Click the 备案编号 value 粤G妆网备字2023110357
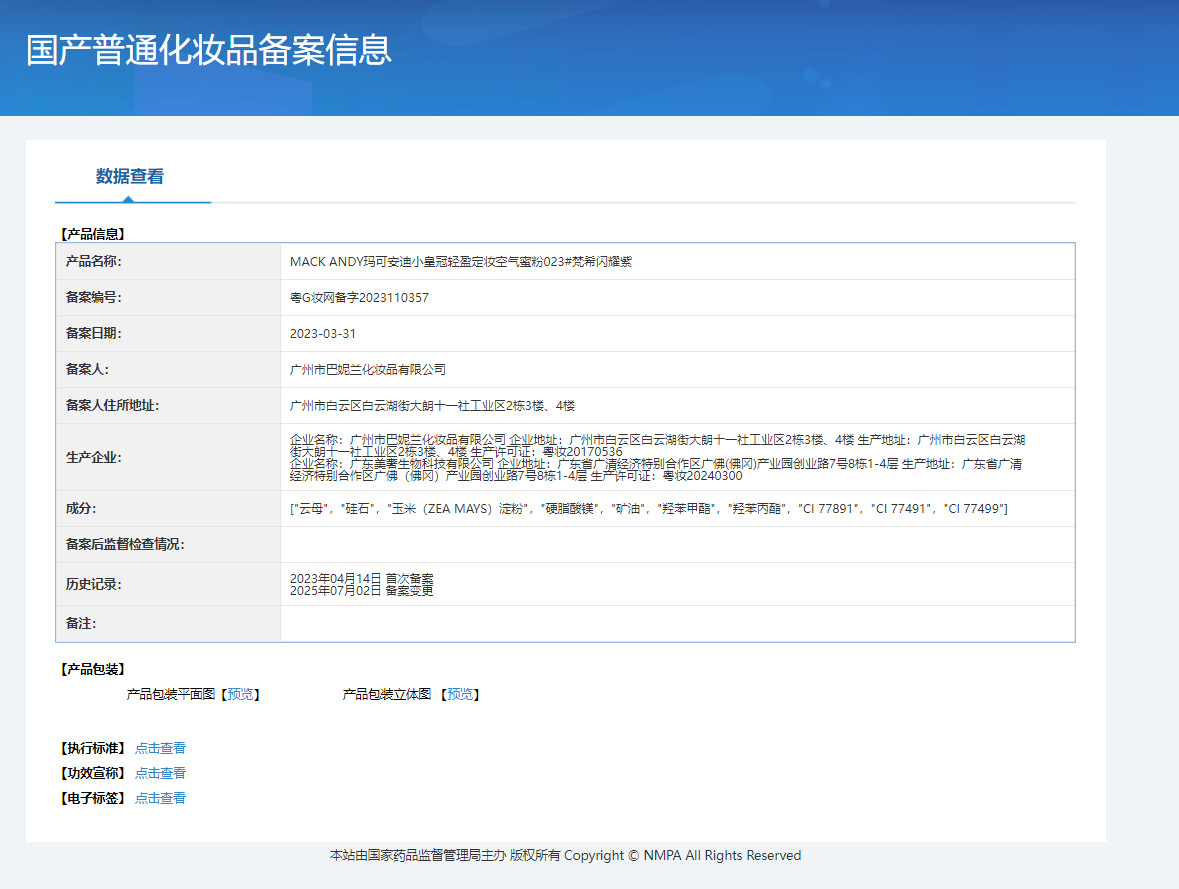 pyautogui.click(x=359, y=298)
